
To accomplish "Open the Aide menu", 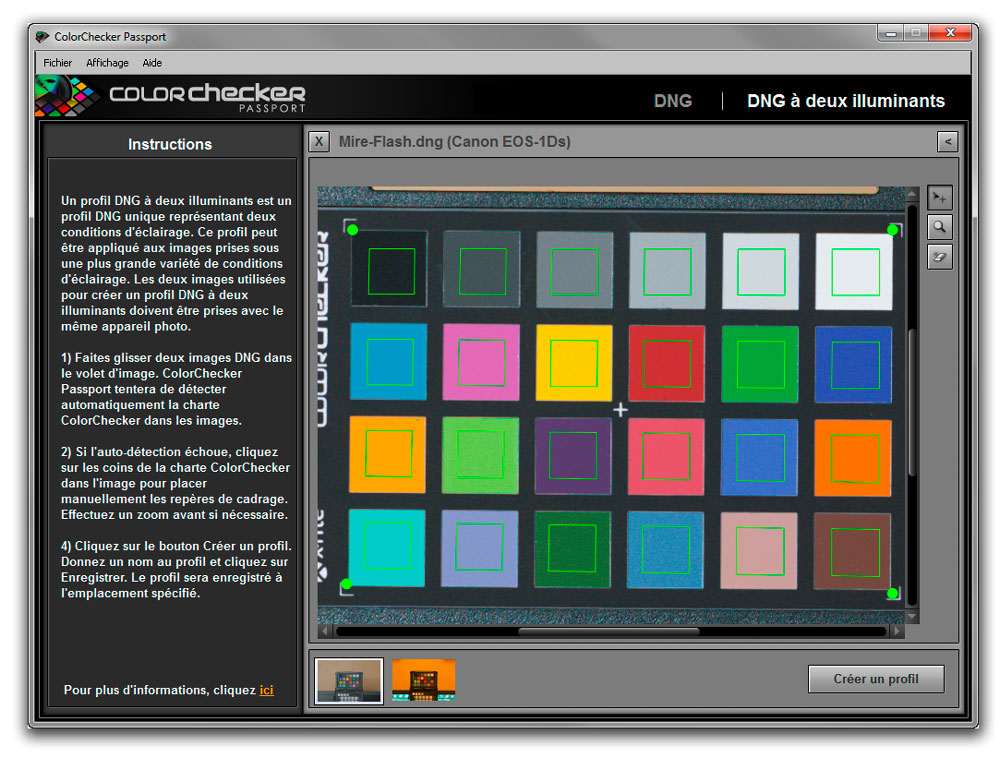I will coord(152,62).
